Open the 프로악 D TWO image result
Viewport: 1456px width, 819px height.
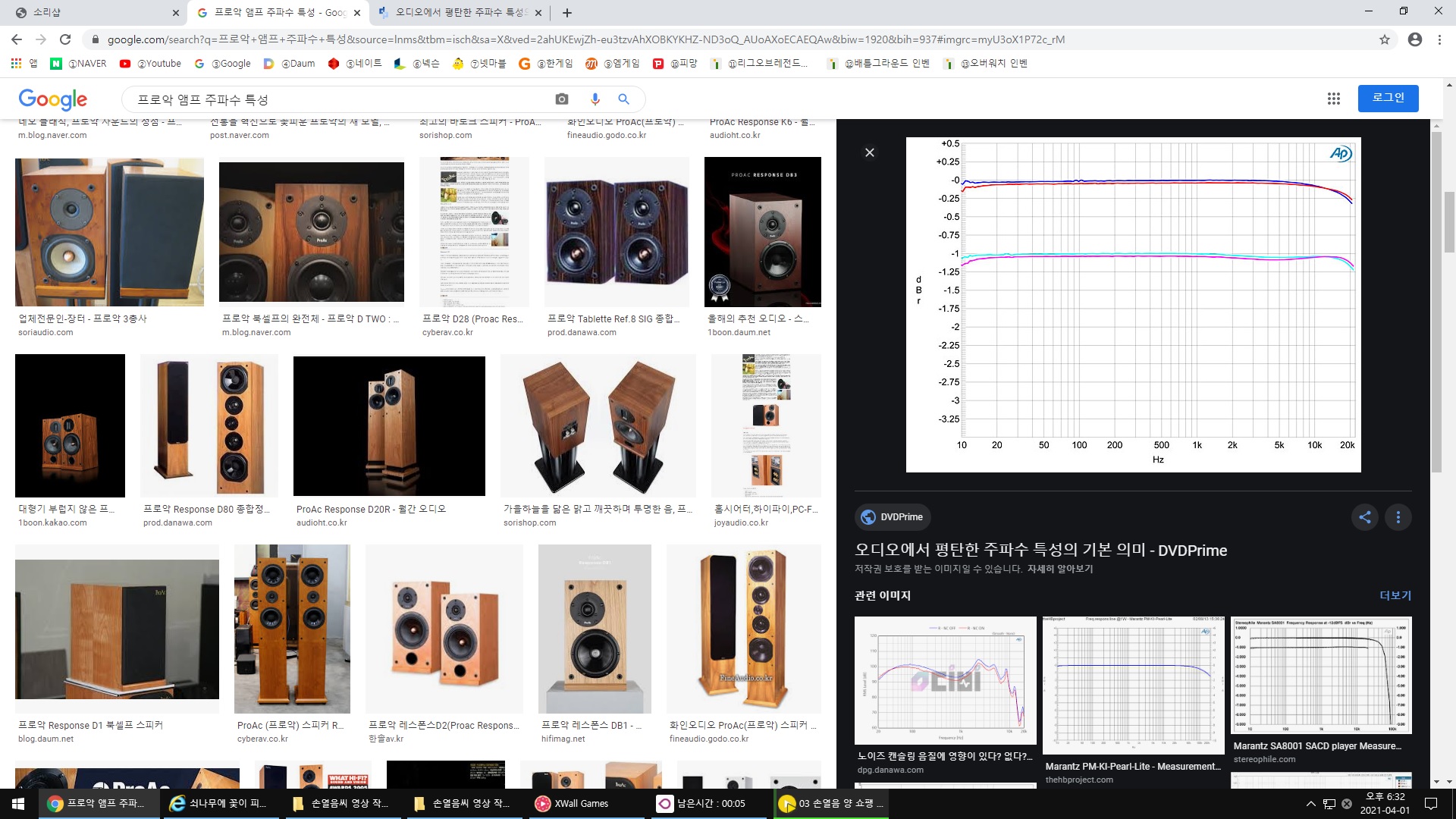312,232
